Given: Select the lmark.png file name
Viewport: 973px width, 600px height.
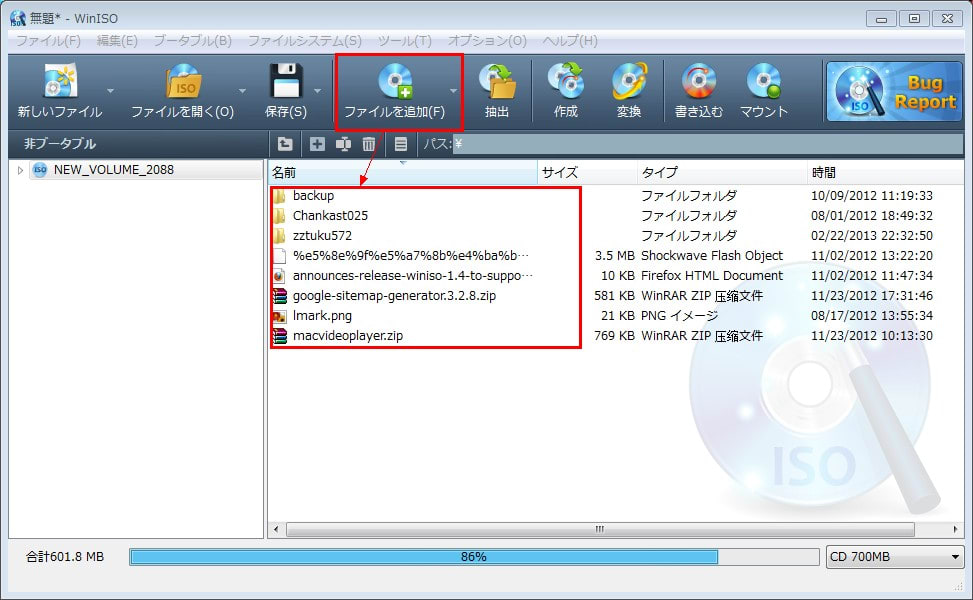Looking at the screenshot, I should 322,316.
